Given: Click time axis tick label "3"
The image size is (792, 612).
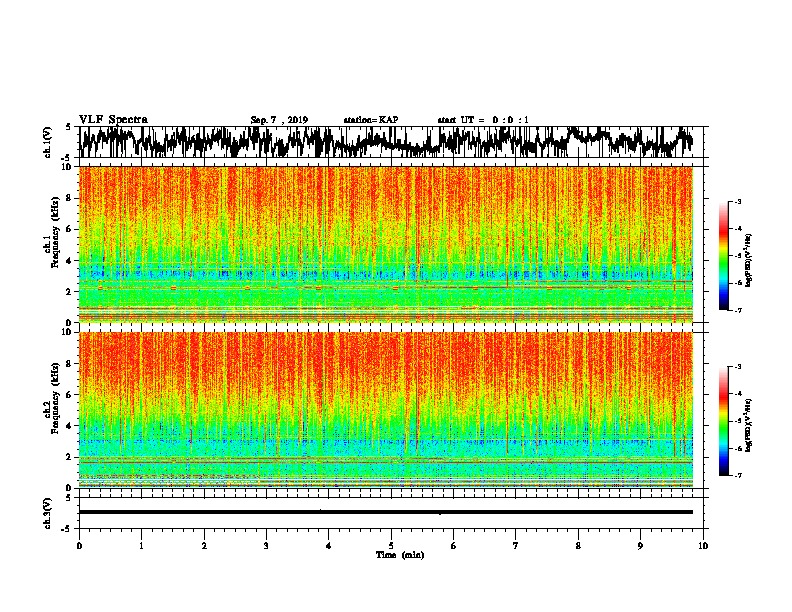Looking at the screenshot, I should click(x=266, y=546).
